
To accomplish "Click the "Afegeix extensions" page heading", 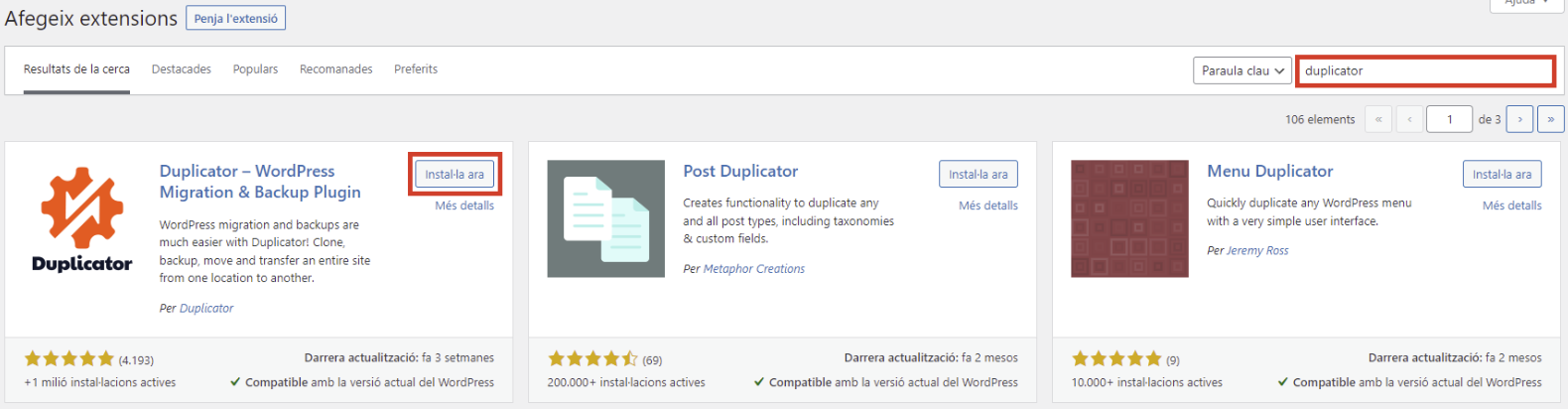I will pos(91,18).
